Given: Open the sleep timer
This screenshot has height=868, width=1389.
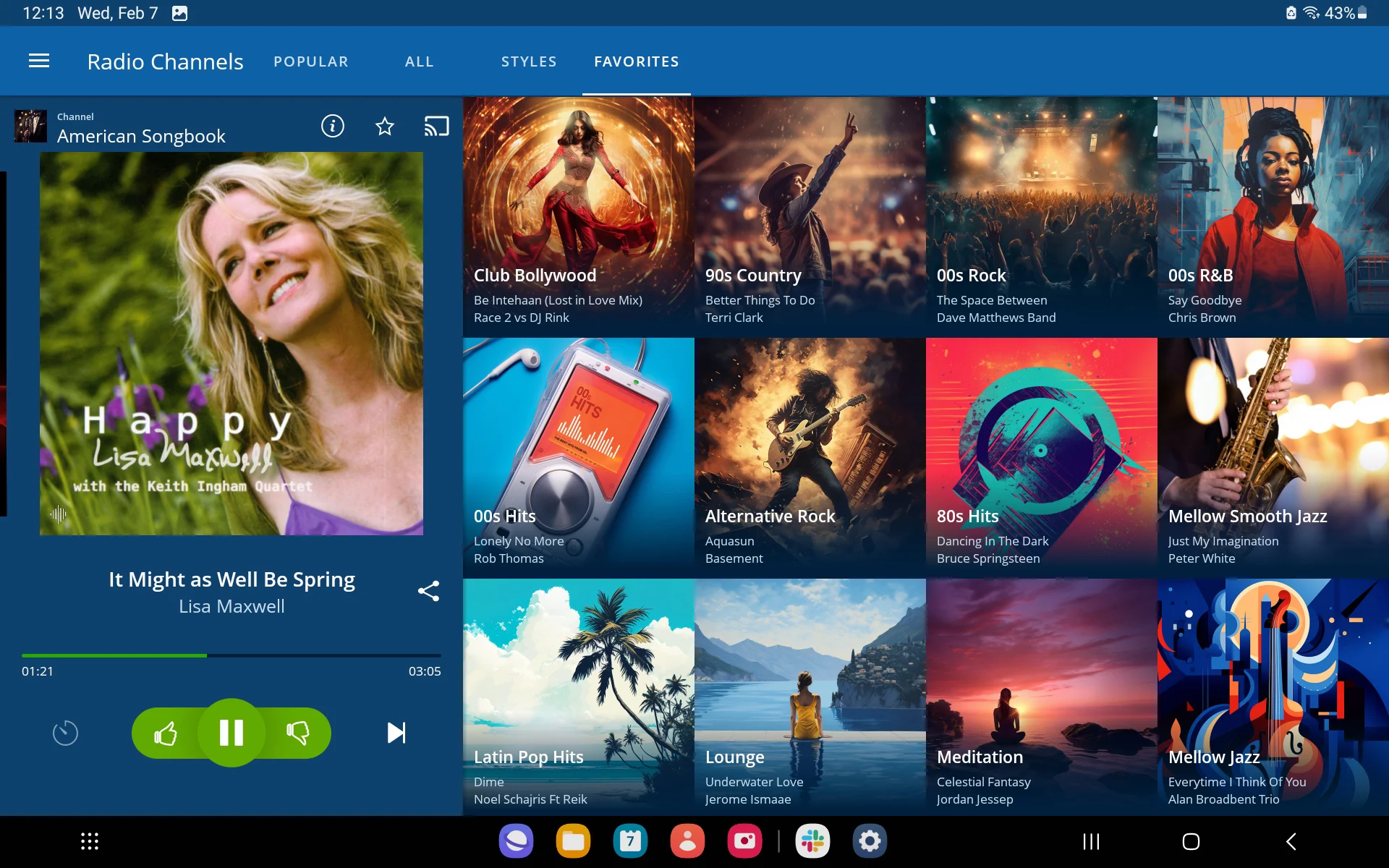Looking at the screenshot, I should pyautogui.click(x=65, y=733).
